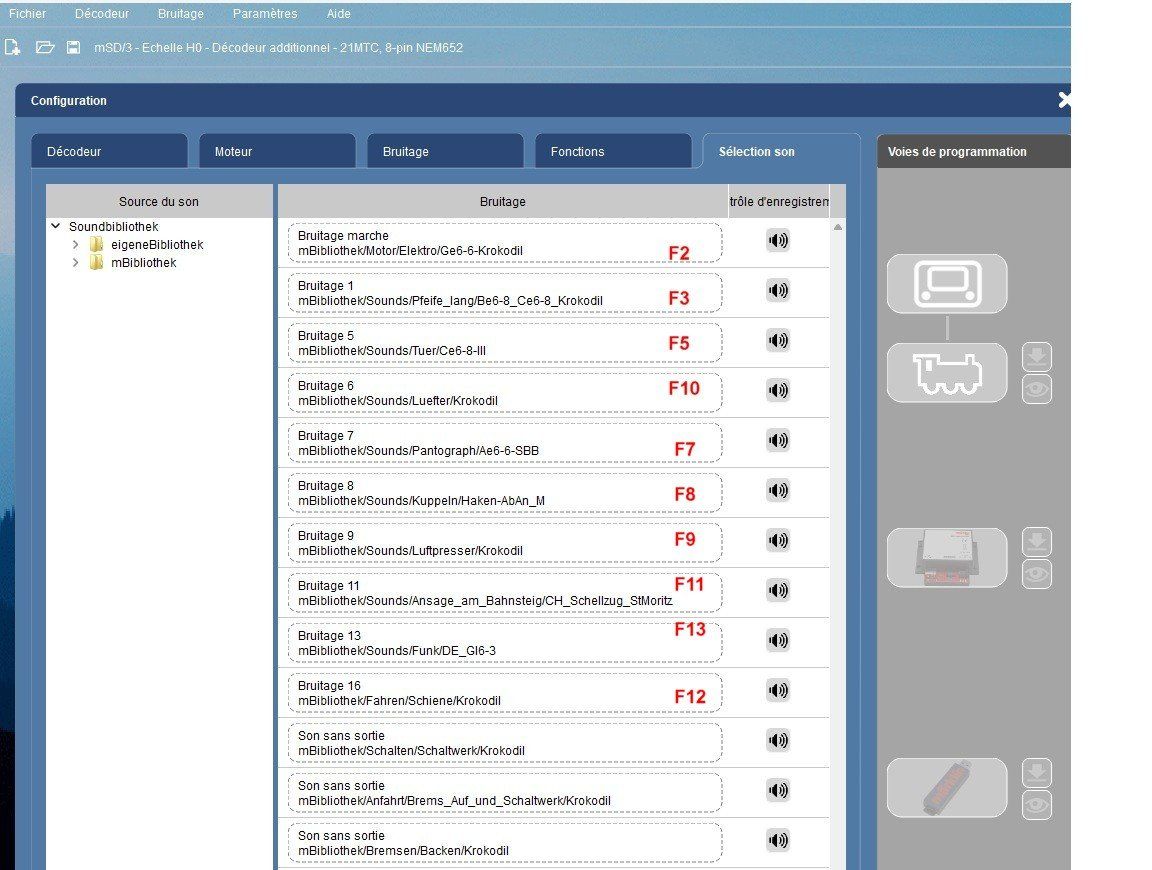The width and height of the screenshot is (1152, 870).
Task: Click the Voies de programmation header
Action: coord(973,151)
